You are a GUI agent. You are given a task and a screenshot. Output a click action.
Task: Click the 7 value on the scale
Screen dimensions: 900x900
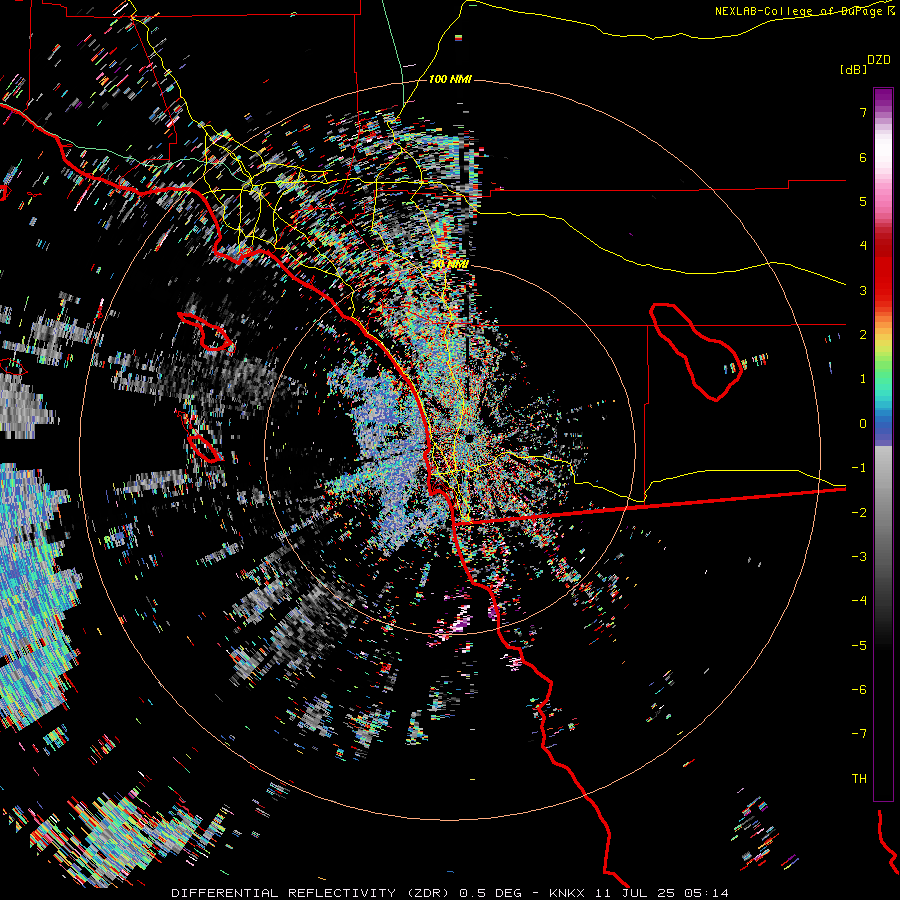pos(863,112)
